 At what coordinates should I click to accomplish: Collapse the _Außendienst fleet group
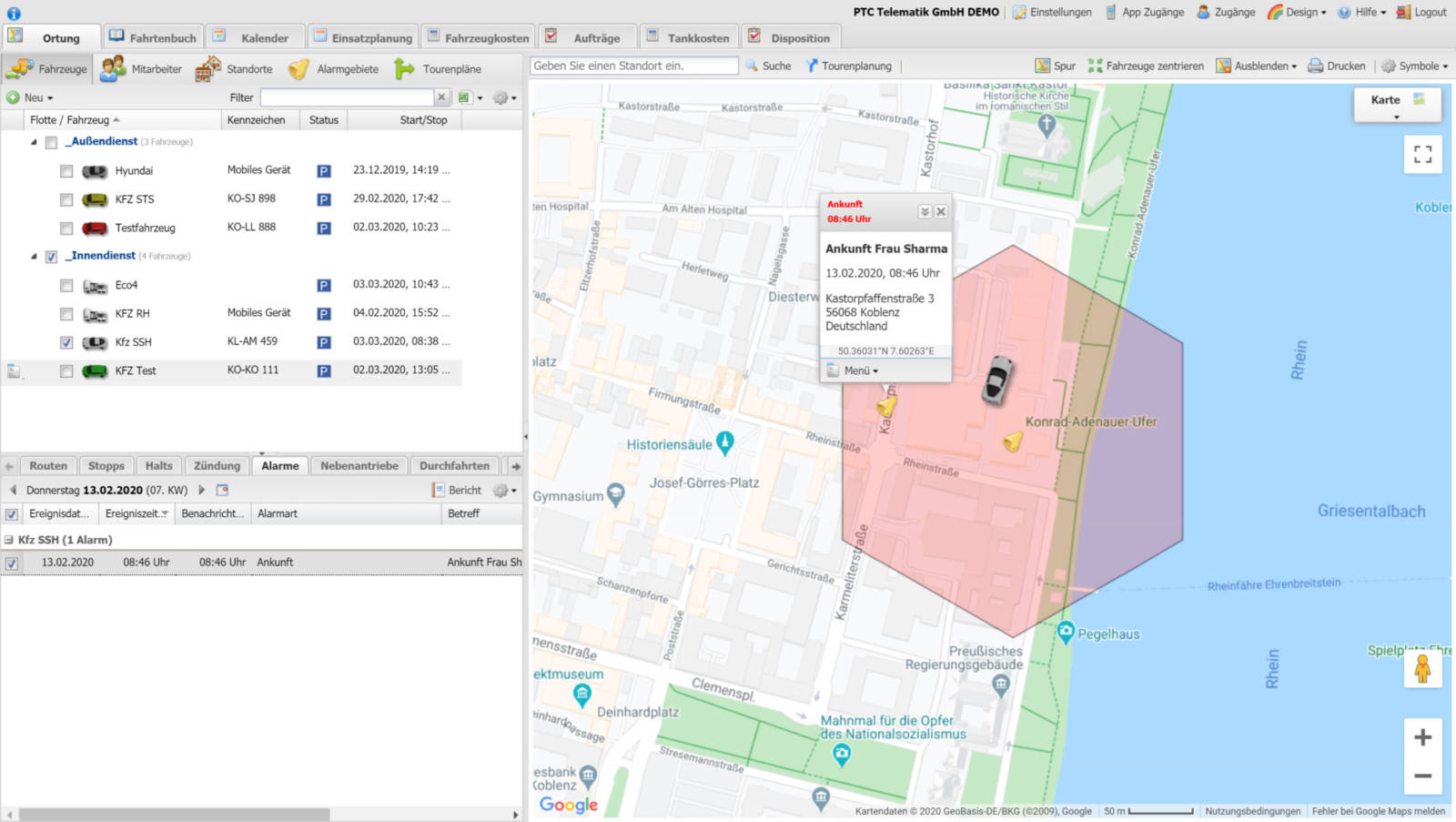click(35, 142)
